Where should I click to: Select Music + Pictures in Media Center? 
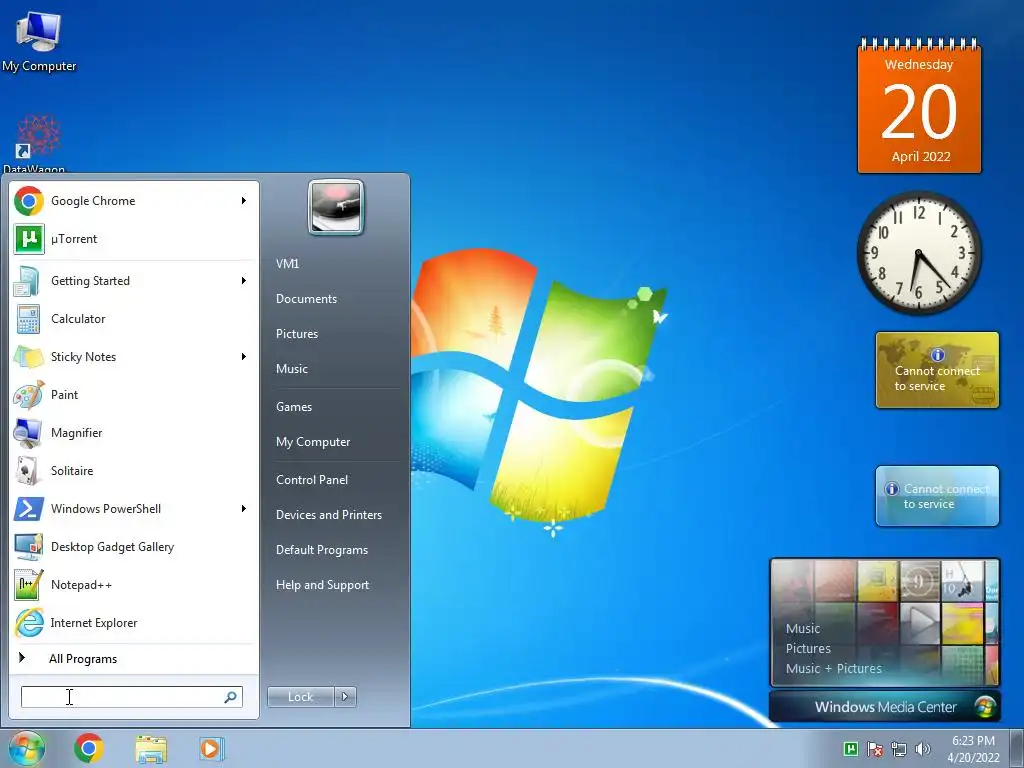[x=833, y=669]
